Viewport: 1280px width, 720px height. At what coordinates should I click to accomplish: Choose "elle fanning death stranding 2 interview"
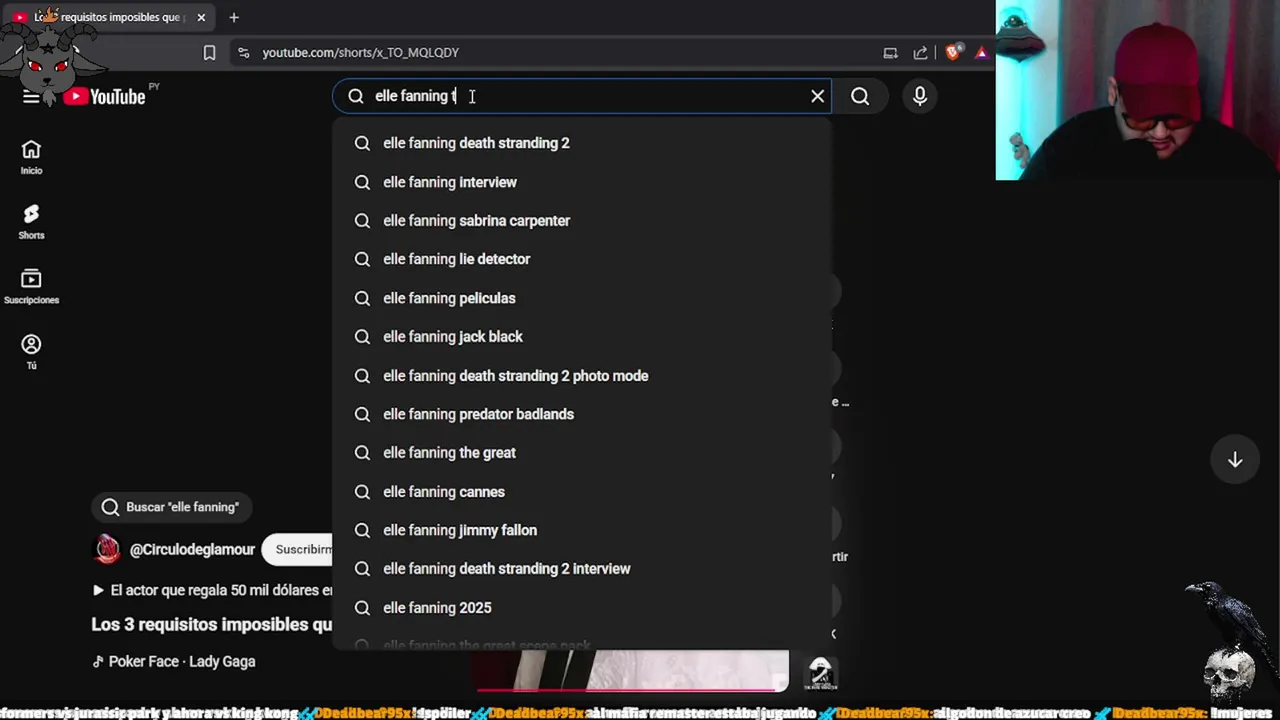click(x=582, y=569)
